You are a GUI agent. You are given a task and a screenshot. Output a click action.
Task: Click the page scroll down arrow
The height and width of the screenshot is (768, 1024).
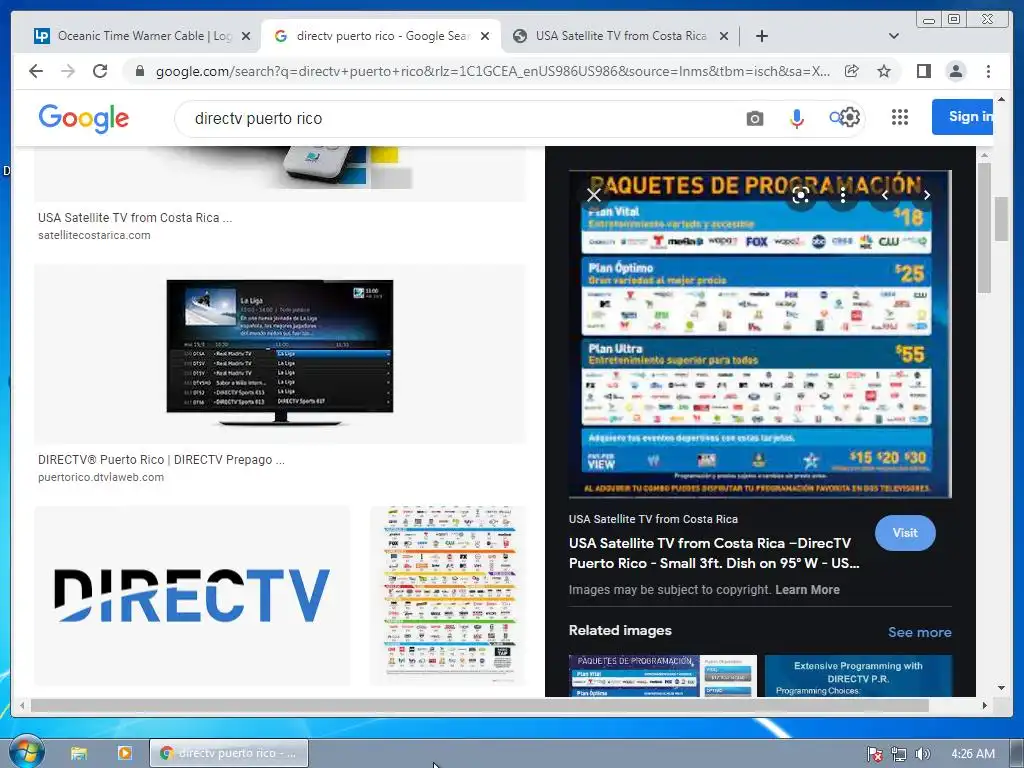coord(1001,687)
